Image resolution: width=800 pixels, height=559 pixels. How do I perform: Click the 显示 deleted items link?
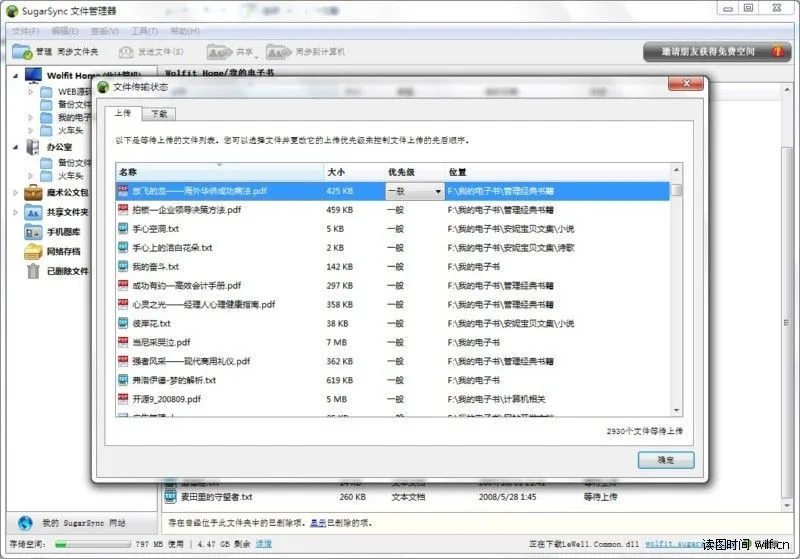click(x=318, y=523)
